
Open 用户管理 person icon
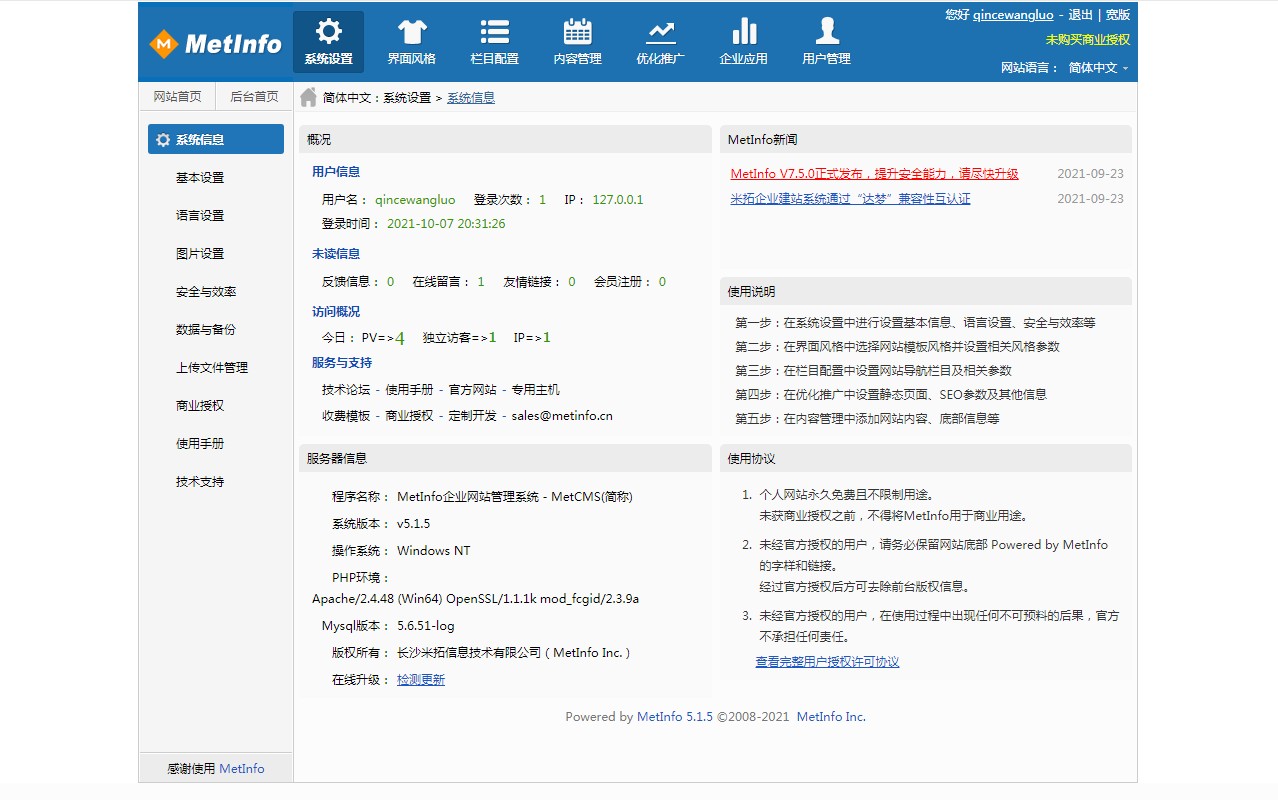coord(826,31)
